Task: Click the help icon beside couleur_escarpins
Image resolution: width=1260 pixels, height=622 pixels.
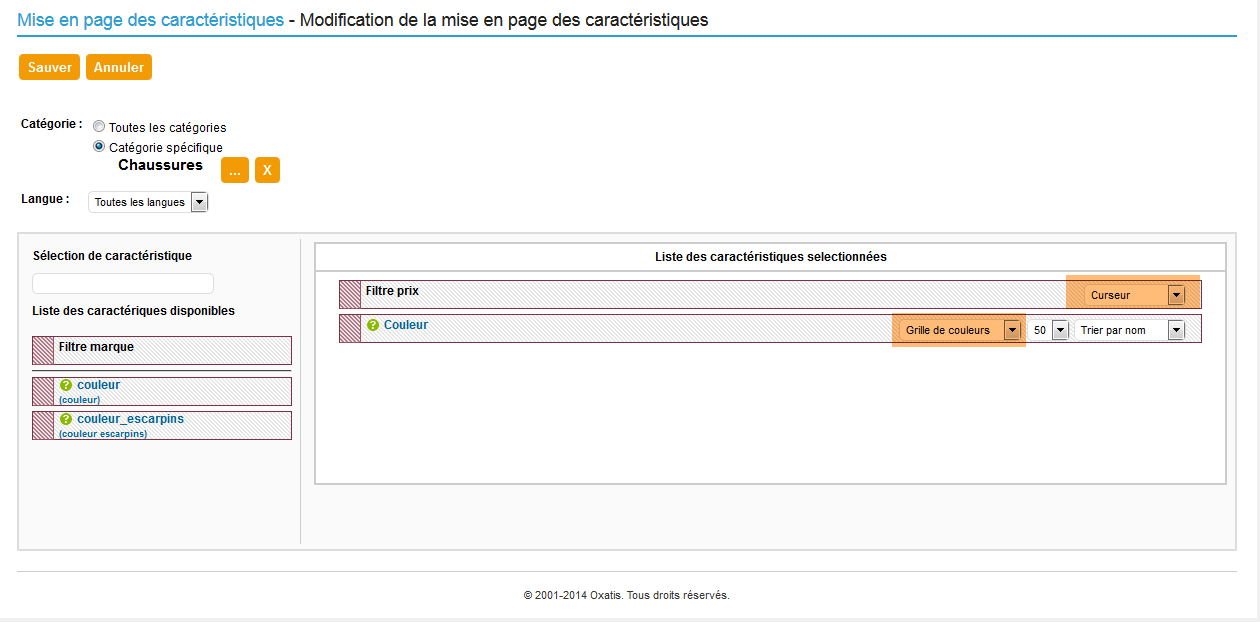Action: click(x=66, y=420)
